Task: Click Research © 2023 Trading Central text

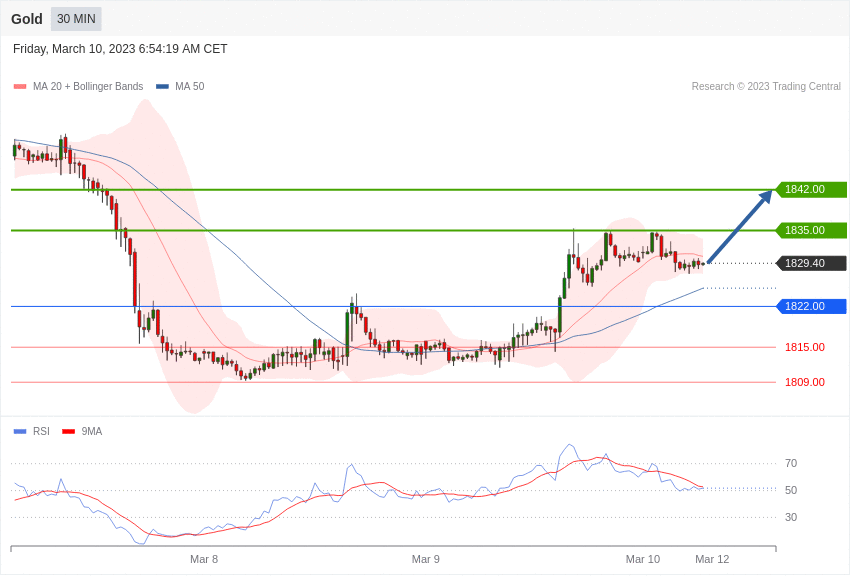Action: (x=766, y=86)
